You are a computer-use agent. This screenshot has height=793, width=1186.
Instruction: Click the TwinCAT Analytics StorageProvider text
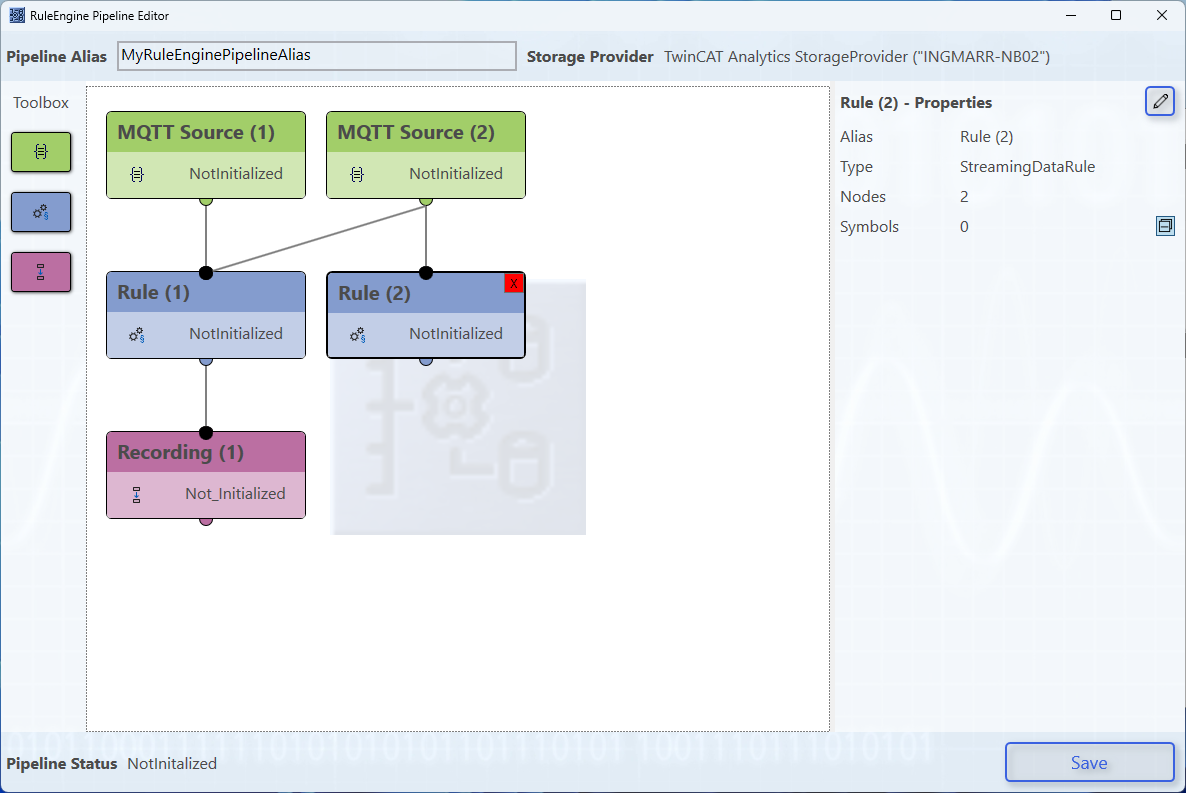(857, 57)
